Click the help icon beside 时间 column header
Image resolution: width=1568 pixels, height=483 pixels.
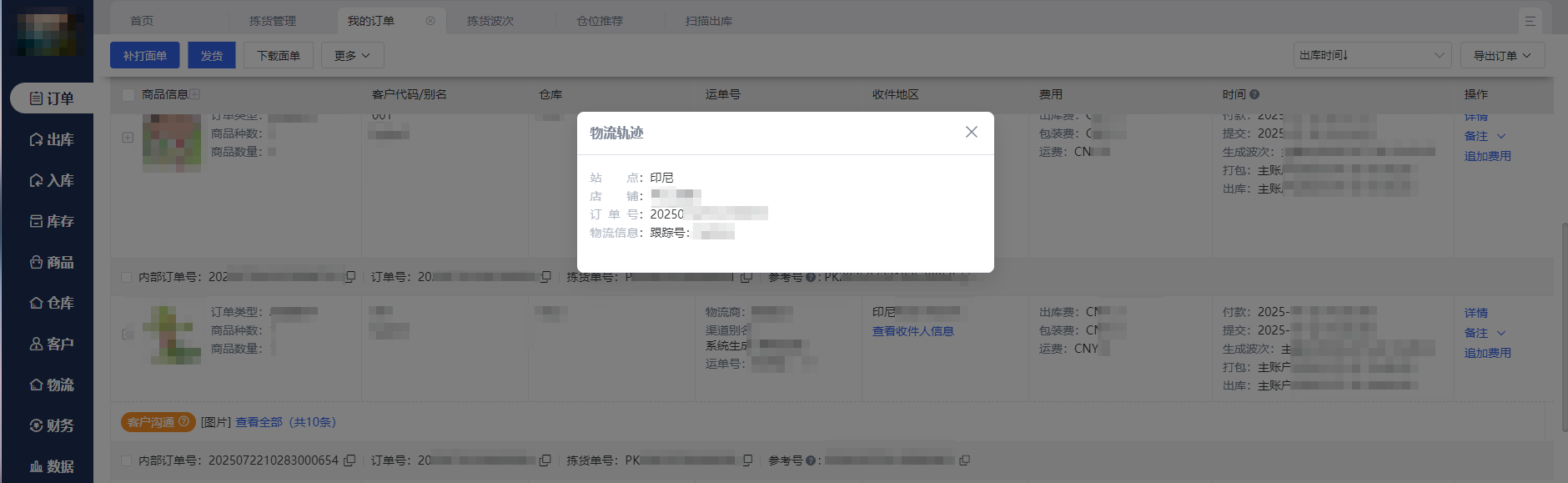(1254, 94)
